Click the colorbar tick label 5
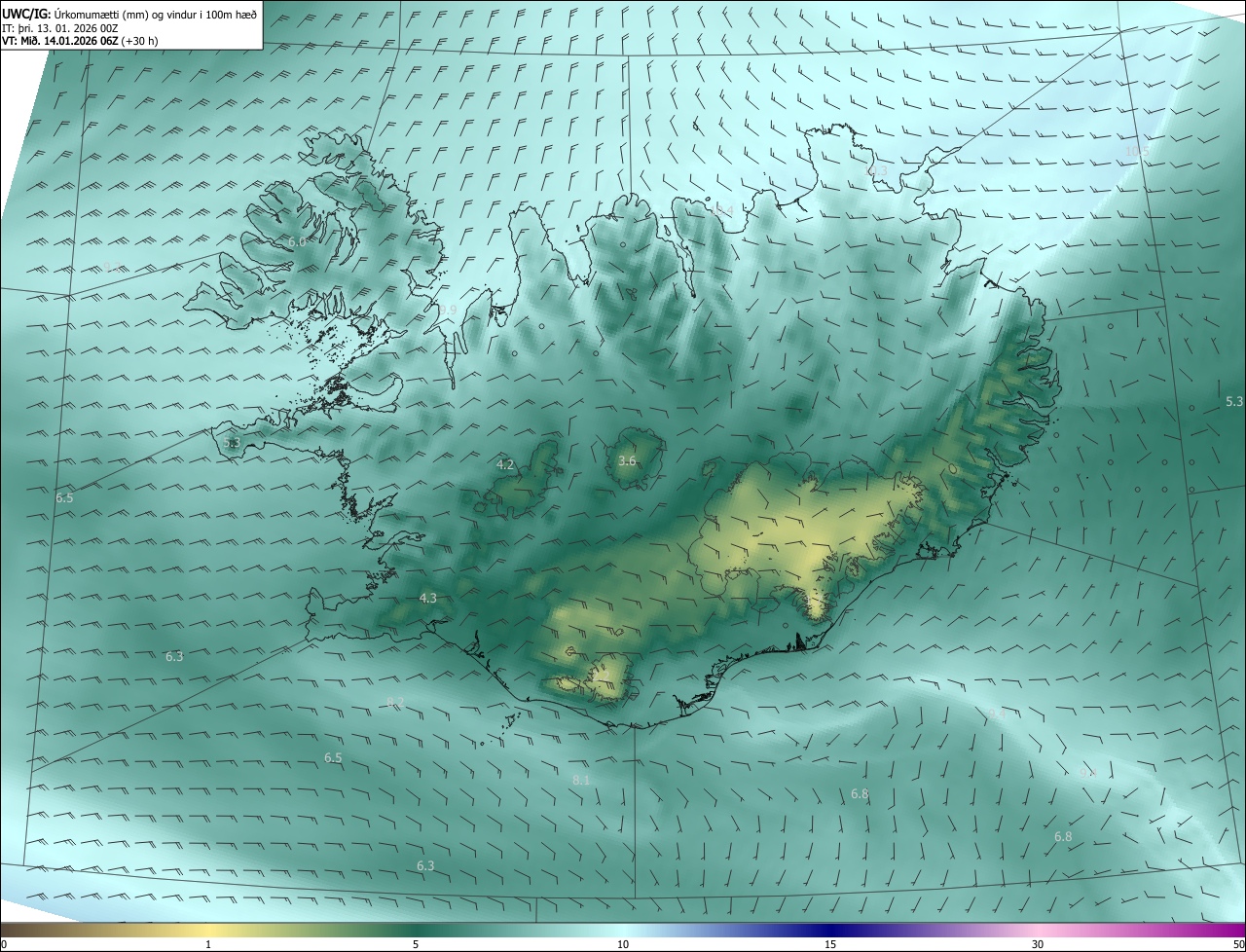Viewport: 1246px width, 952px height. pyautogui.click(x=416, y=944)
